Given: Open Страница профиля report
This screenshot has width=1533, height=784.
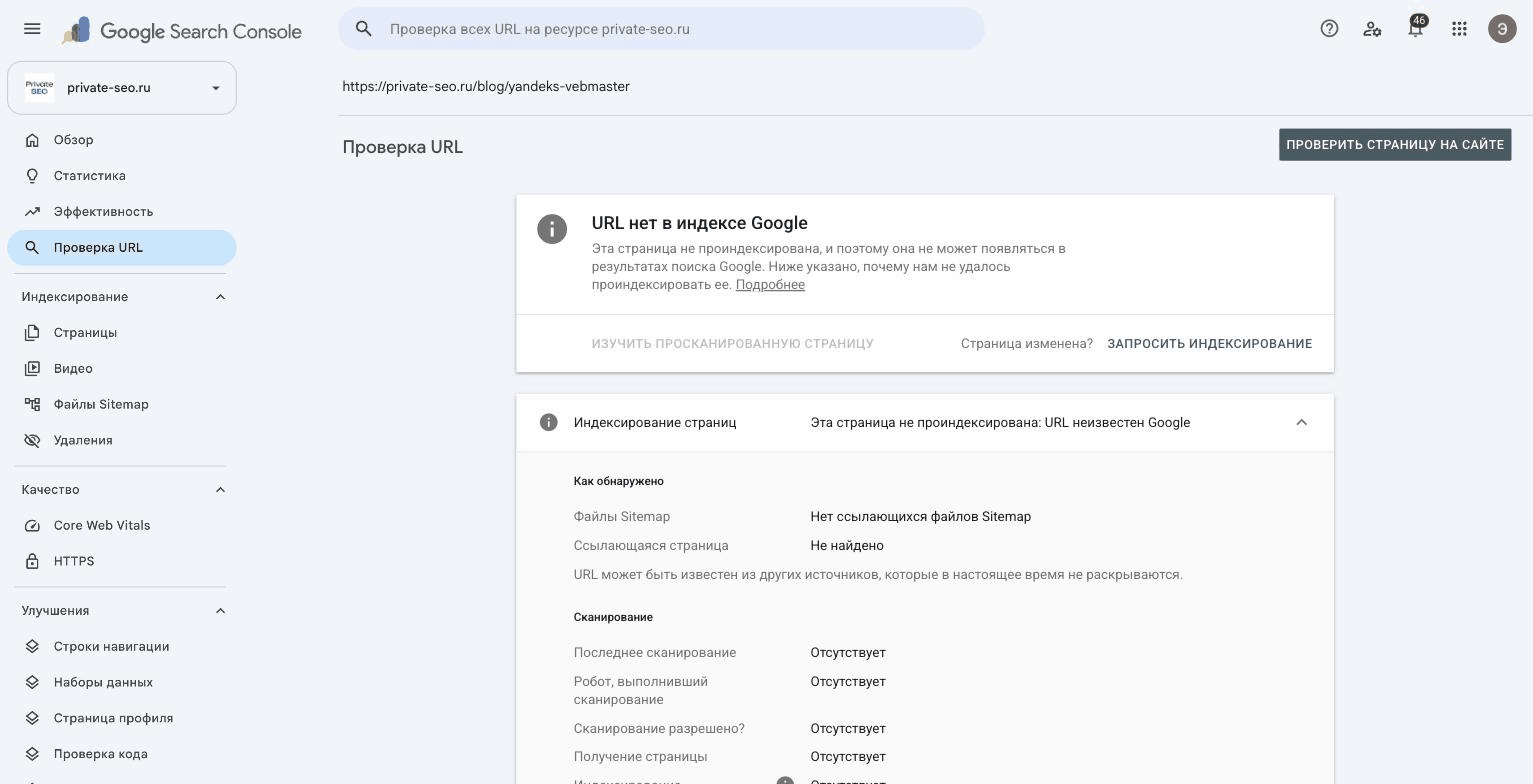Looking at the screenshot, I should [x=122, y=719].
